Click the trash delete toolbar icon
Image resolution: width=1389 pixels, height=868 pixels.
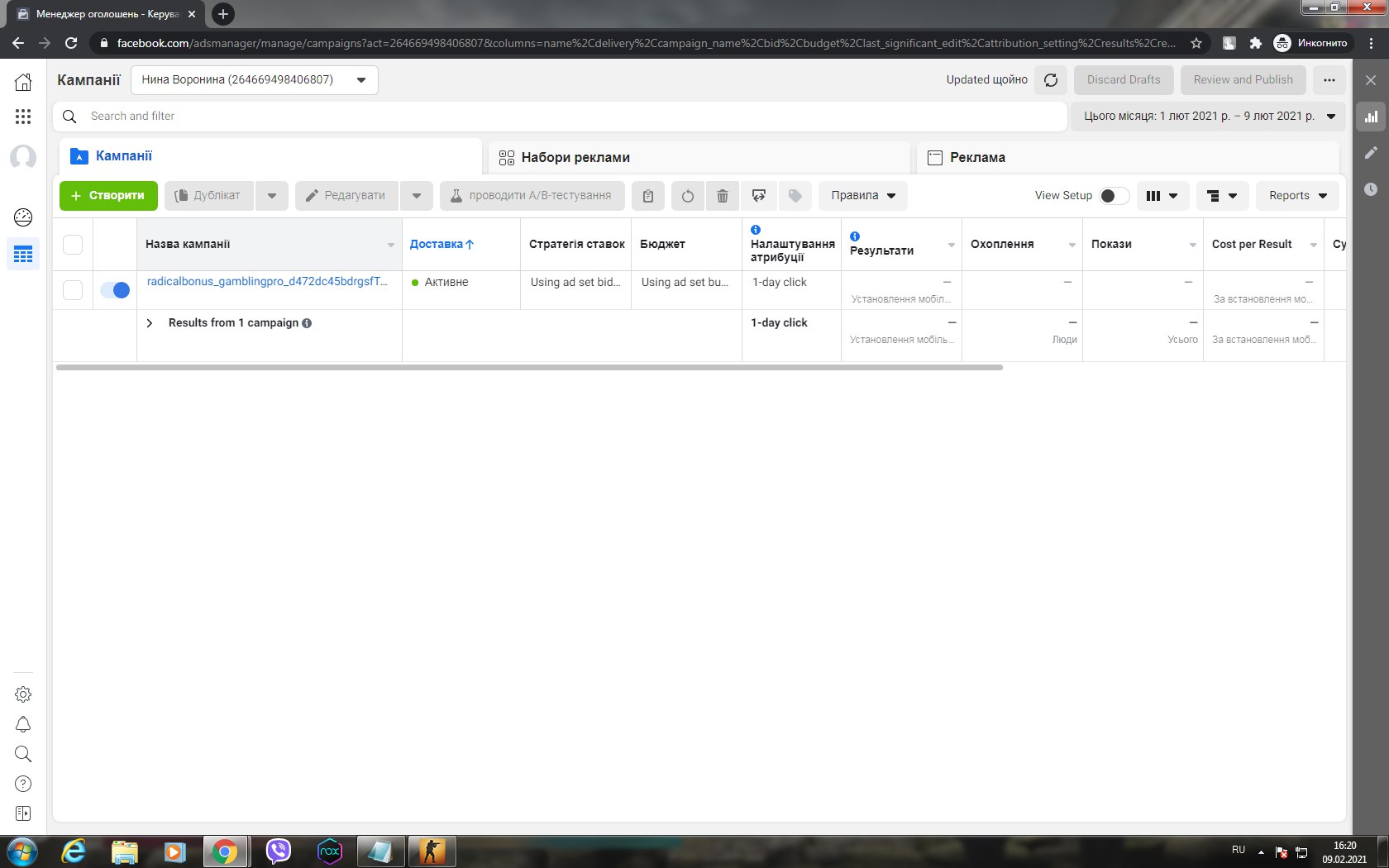pyautogui.click(x=722, y=196)
